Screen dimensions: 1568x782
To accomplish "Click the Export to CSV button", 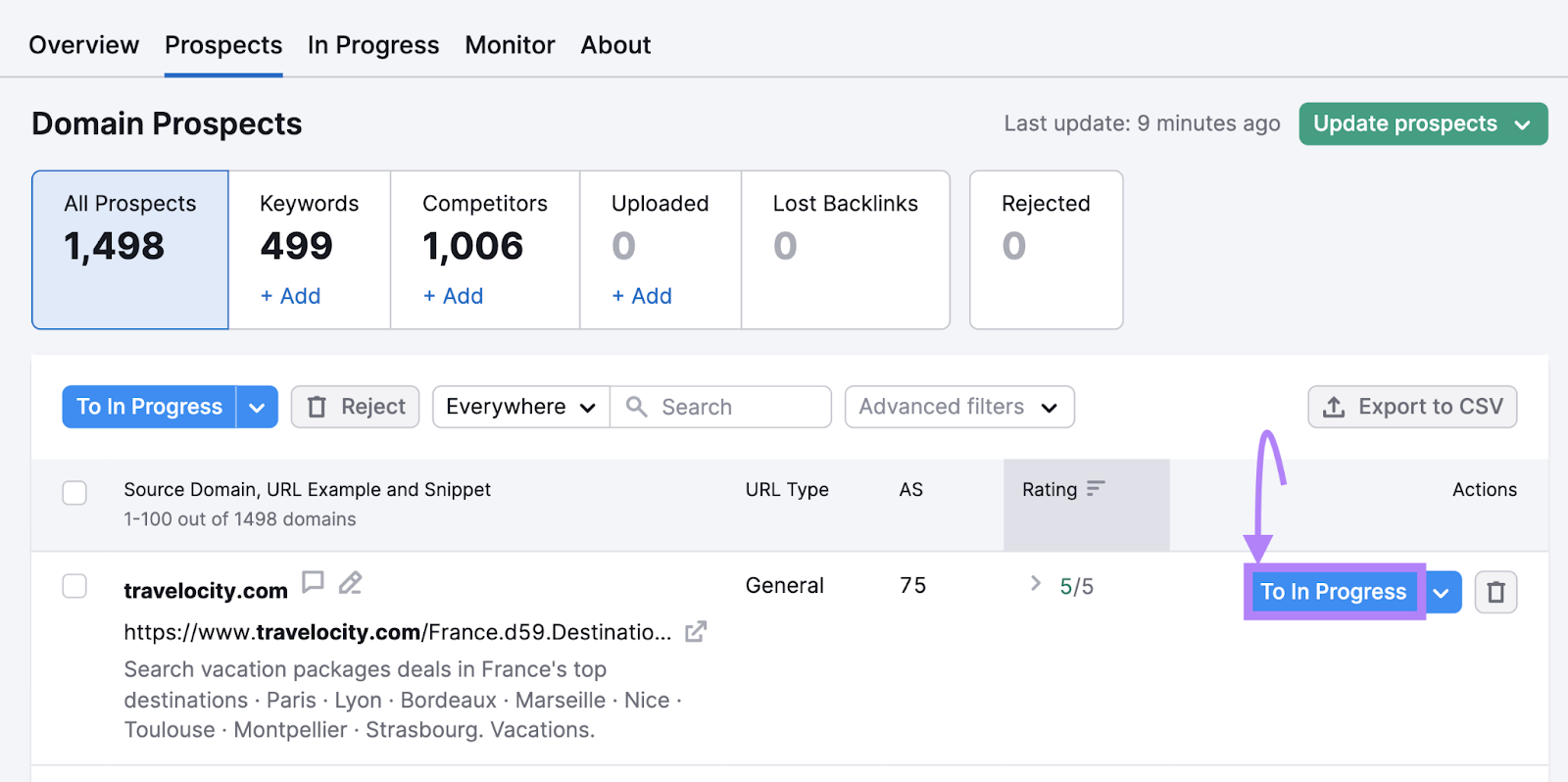I will [1412, 407].
